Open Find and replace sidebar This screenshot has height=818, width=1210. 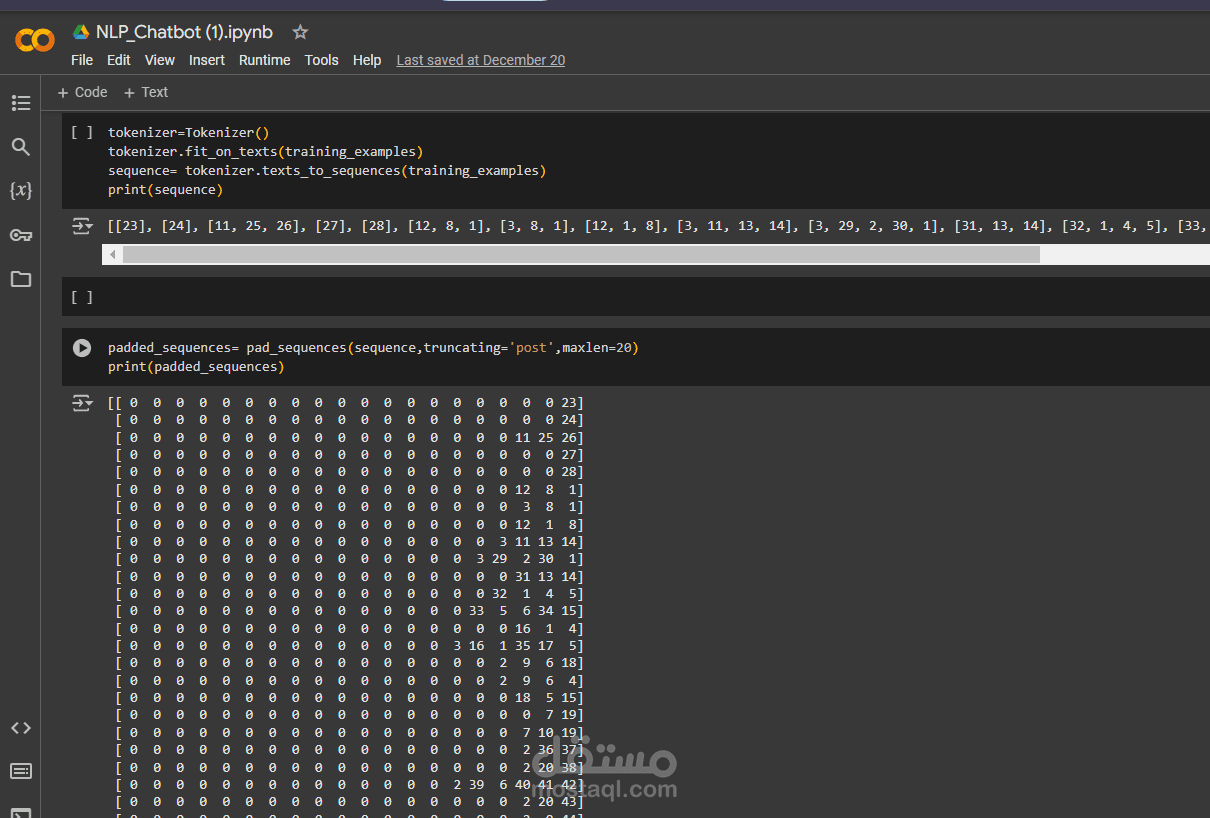(21, 147)
